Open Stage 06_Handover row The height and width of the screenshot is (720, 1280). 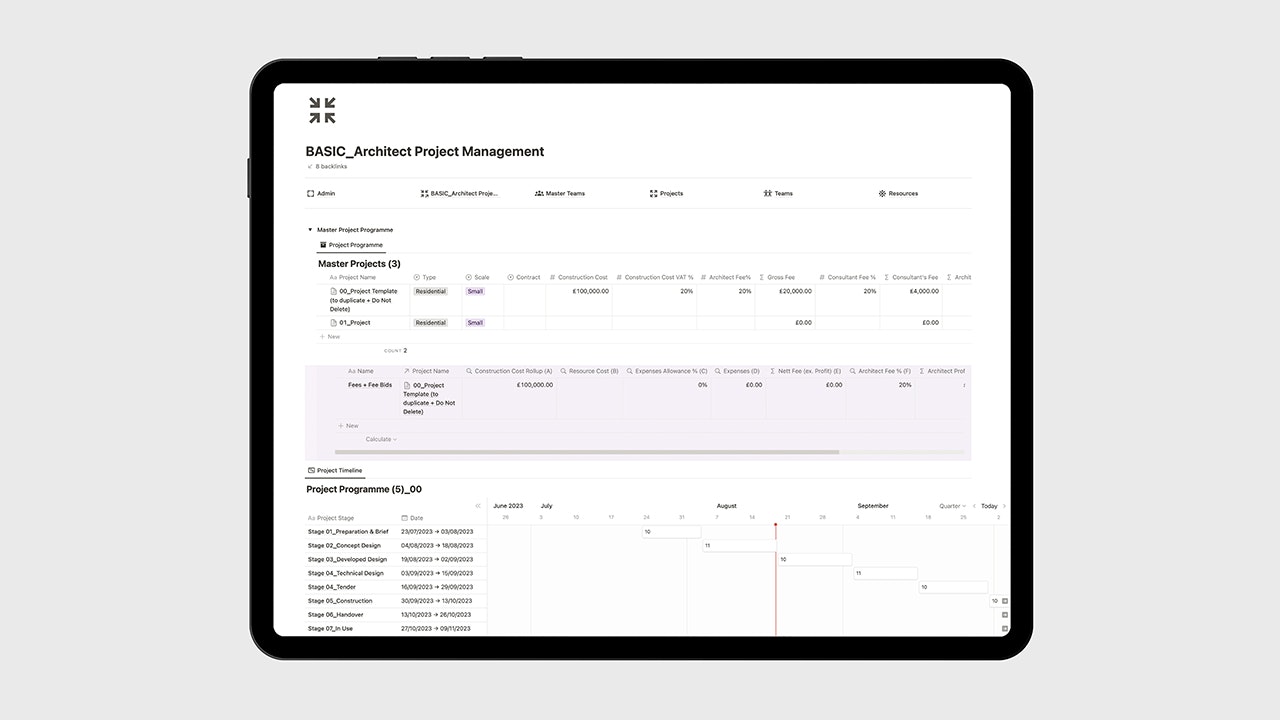[x=336, y=615]
